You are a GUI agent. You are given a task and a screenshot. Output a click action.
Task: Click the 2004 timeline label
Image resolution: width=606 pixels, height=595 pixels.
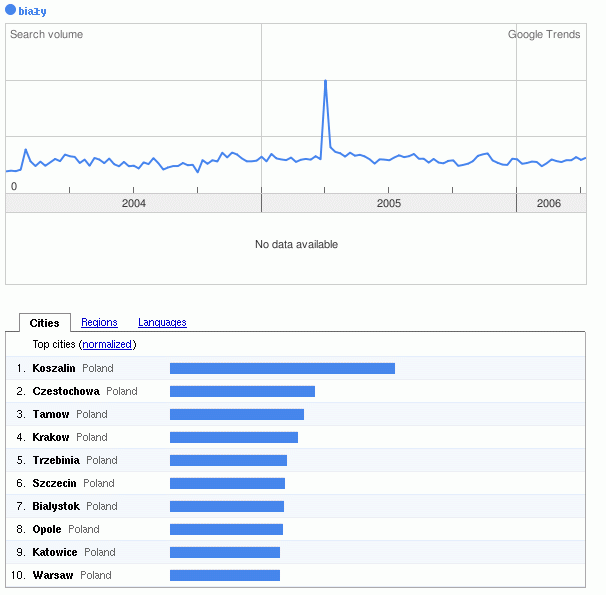click(133, 203)
